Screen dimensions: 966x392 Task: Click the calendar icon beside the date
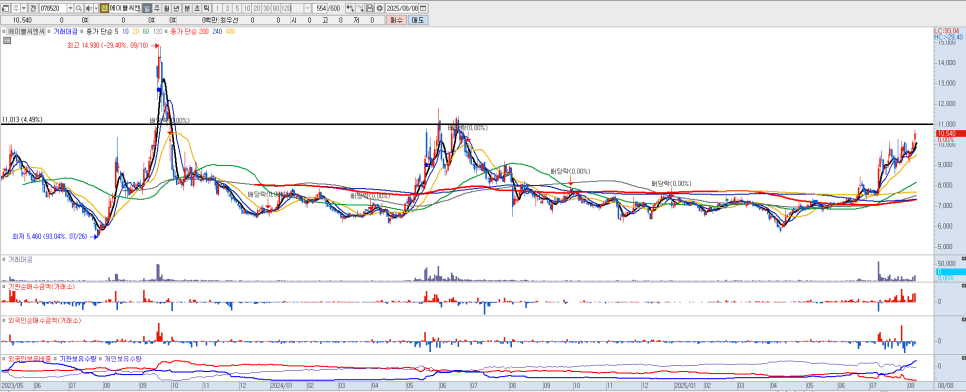tap(423, 8)
